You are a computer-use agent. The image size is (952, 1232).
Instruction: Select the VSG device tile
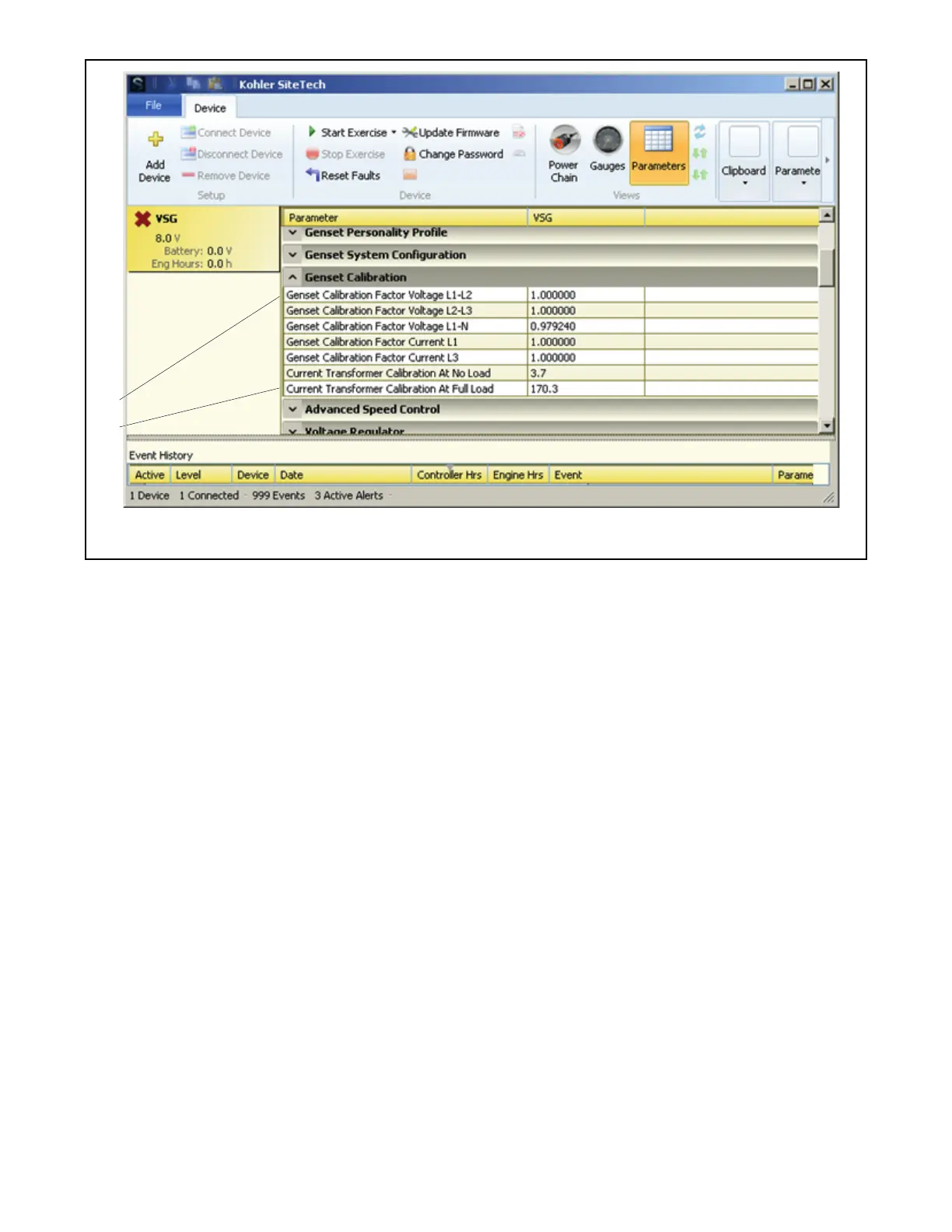coord(204,239)
